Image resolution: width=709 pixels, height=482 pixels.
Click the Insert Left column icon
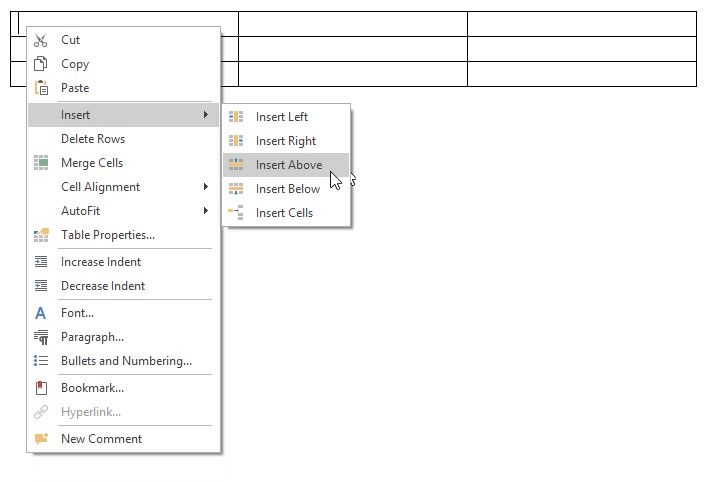pos(236,117)
